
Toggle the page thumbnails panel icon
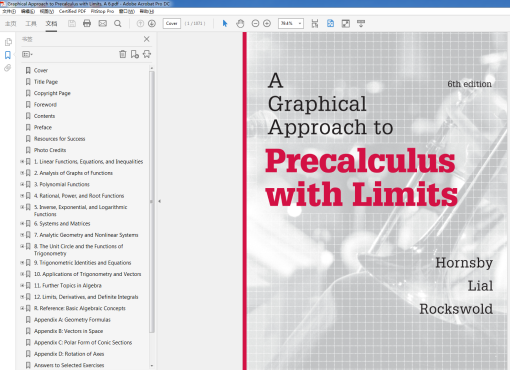8,42
